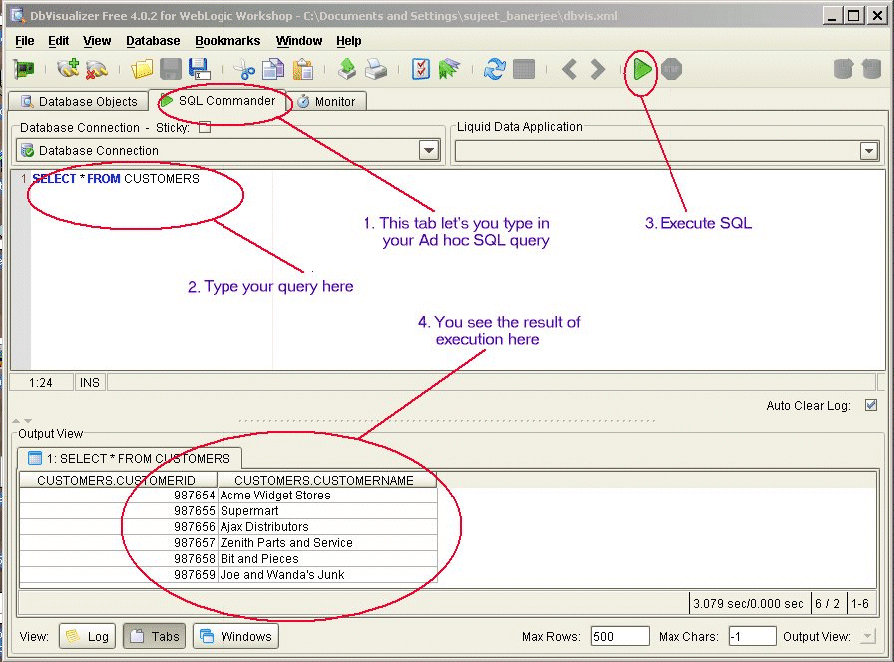
Task: Click the CUSTOMERS.CUSTOMERID column header
Action: coord(119,480)
